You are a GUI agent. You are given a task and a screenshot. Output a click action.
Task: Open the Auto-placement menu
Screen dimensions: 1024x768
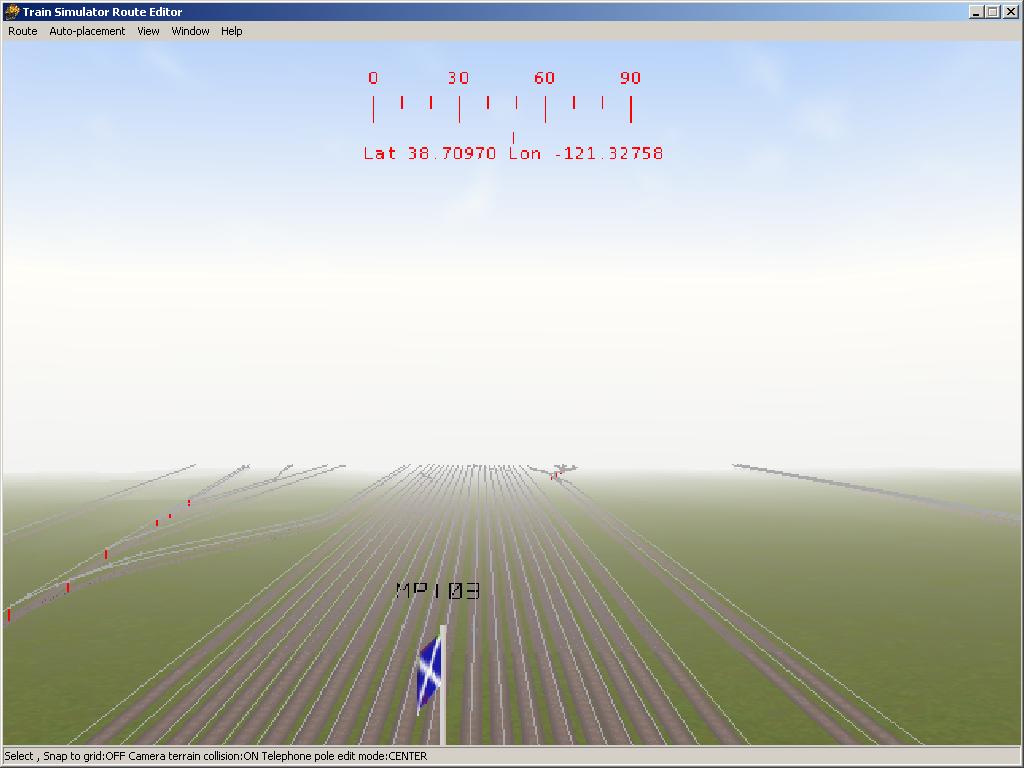click(87, 31)
